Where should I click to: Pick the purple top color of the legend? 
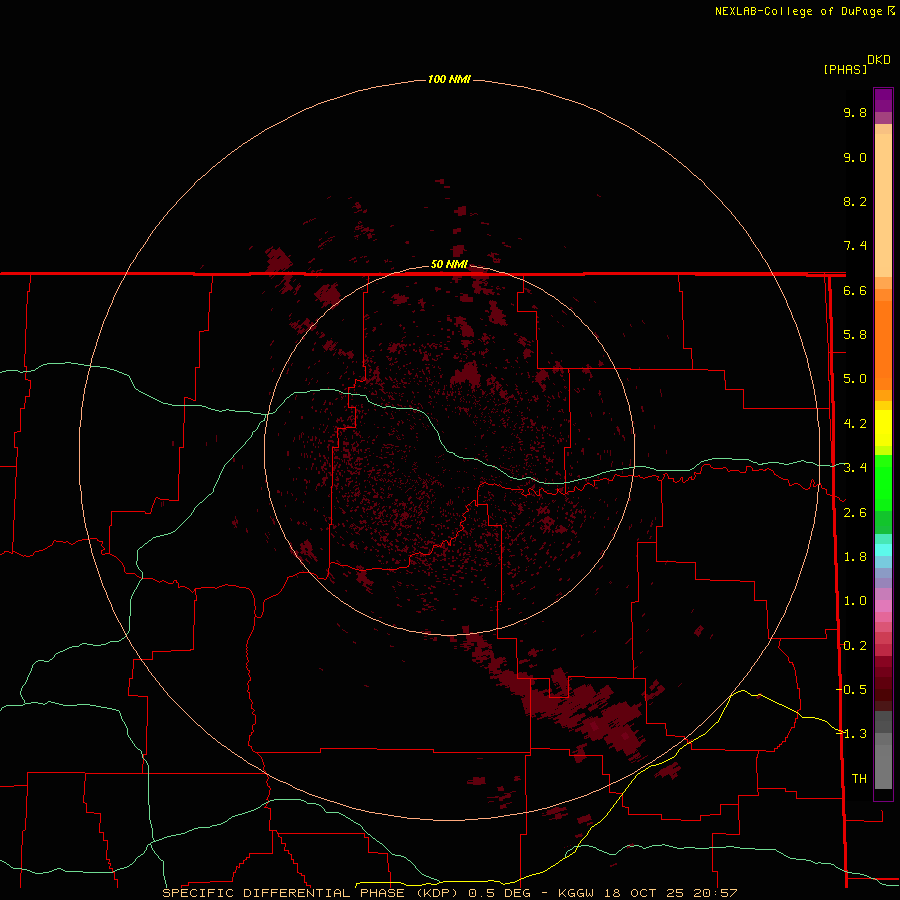coord(883,99)
